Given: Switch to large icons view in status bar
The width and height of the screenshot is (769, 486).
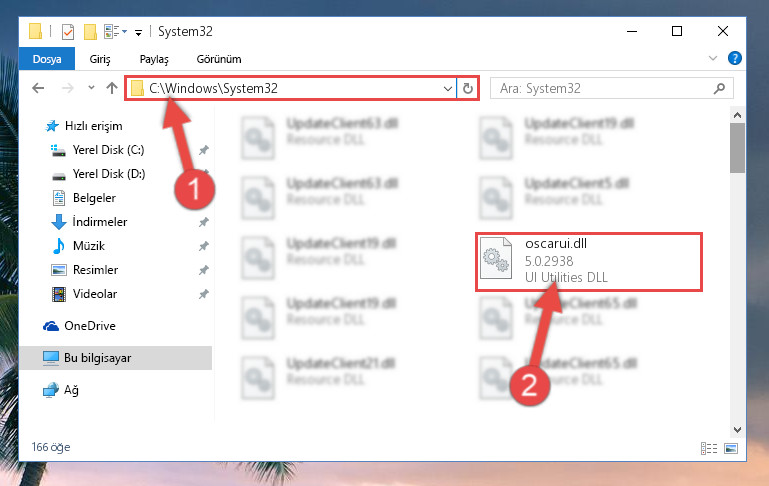Looking at the screenshot, I should (x=731, y=448).
